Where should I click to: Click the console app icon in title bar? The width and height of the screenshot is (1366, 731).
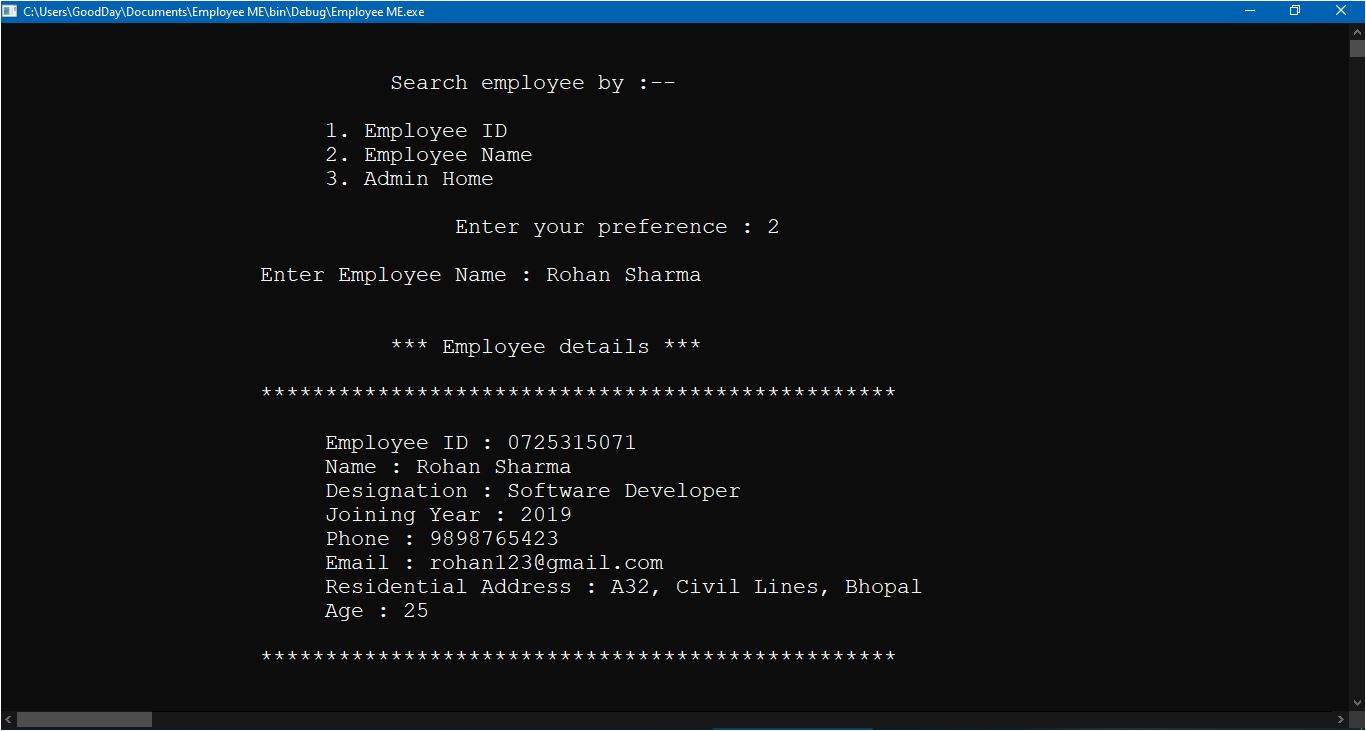tap(10, 11)
